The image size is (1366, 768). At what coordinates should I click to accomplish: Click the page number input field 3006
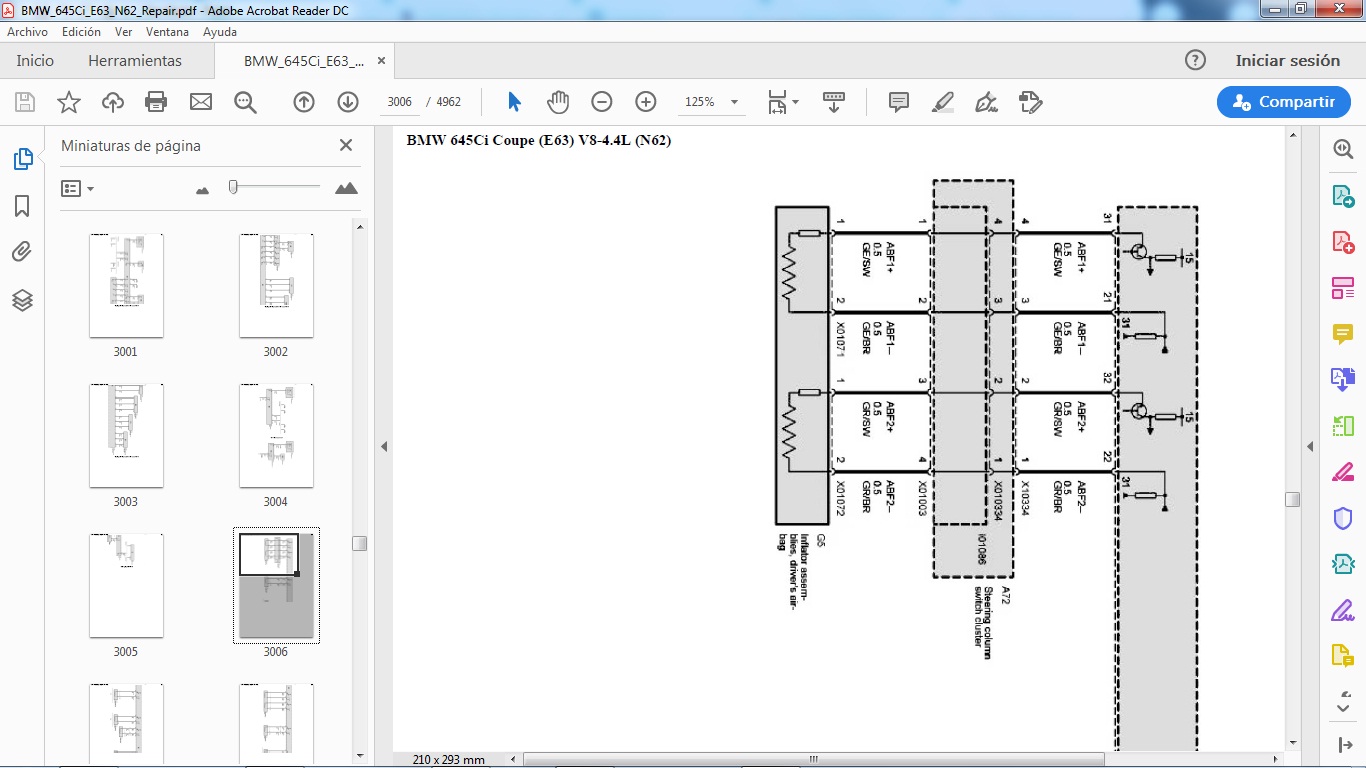400,102
